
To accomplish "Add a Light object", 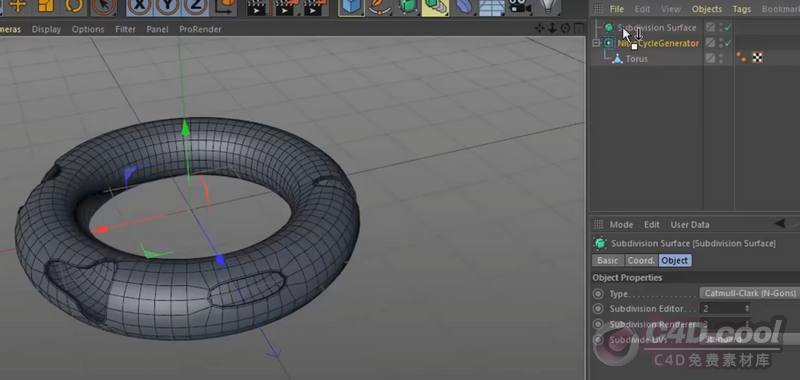I will [x=548, y=7].
